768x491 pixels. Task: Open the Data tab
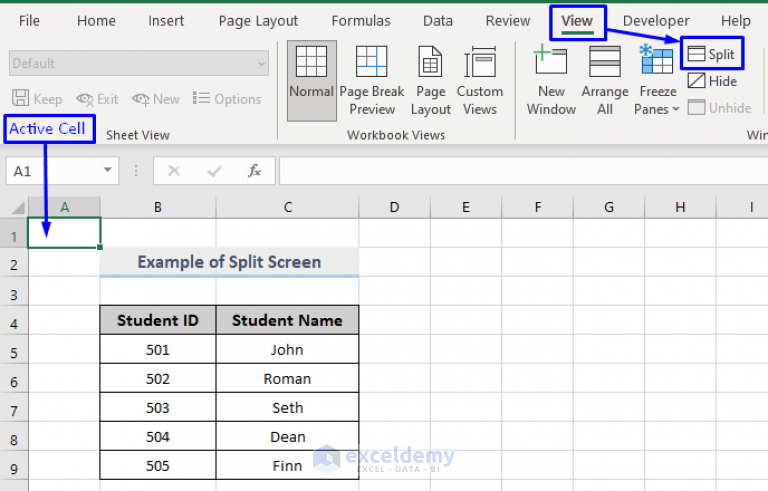[x=438, y=21]
